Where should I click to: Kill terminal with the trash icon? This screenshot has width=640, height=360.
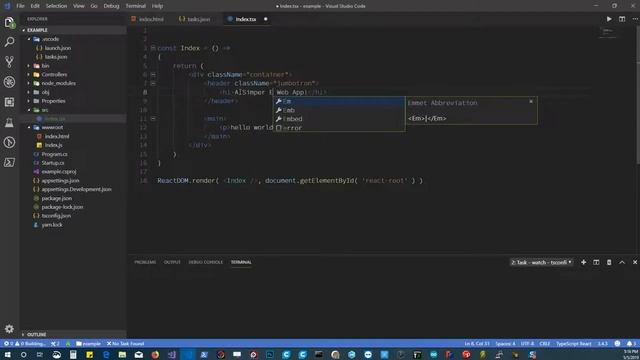[609, 262]
